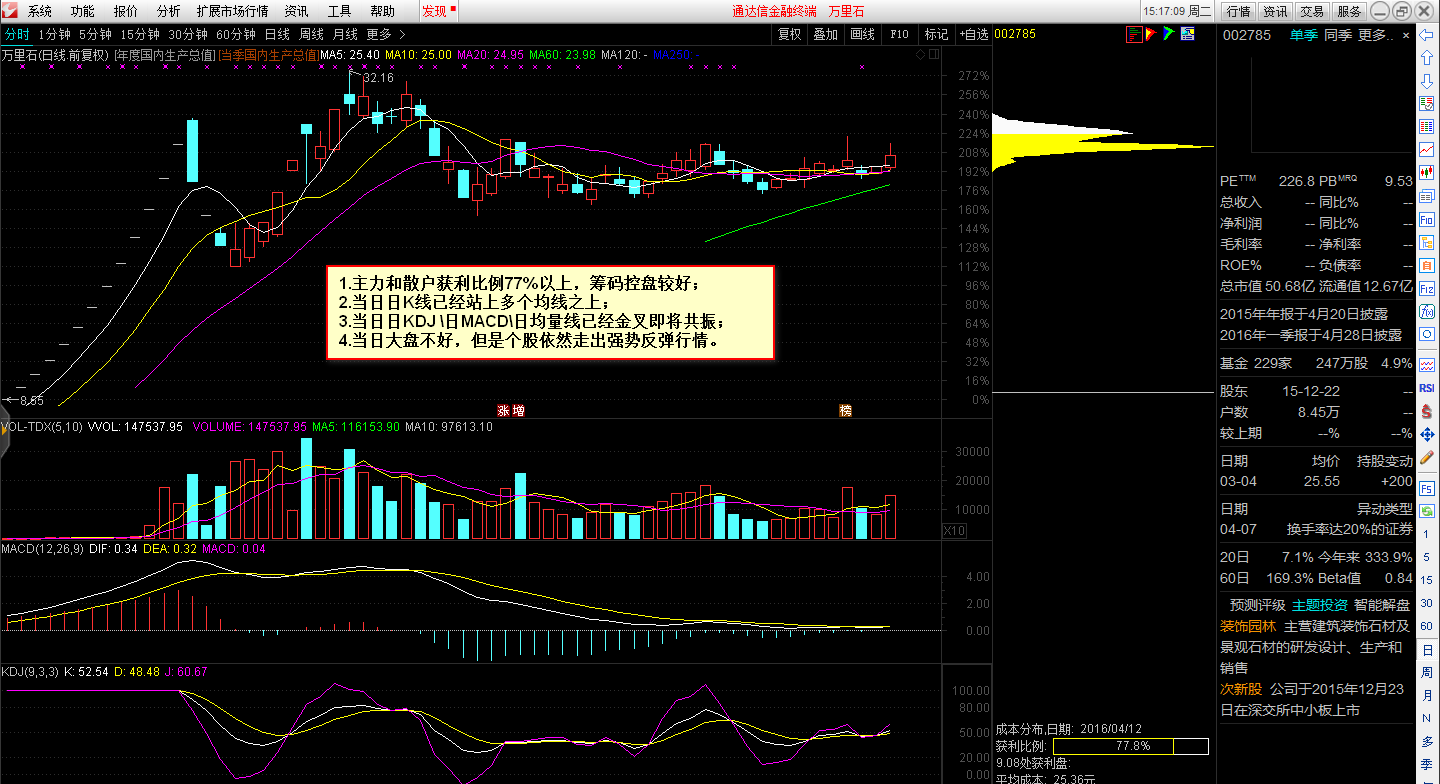Click the red-boxed chip distribution icon
The width and height of the screenshot is (1440, 784).
pyautogui.click(x=1134, y=34)
